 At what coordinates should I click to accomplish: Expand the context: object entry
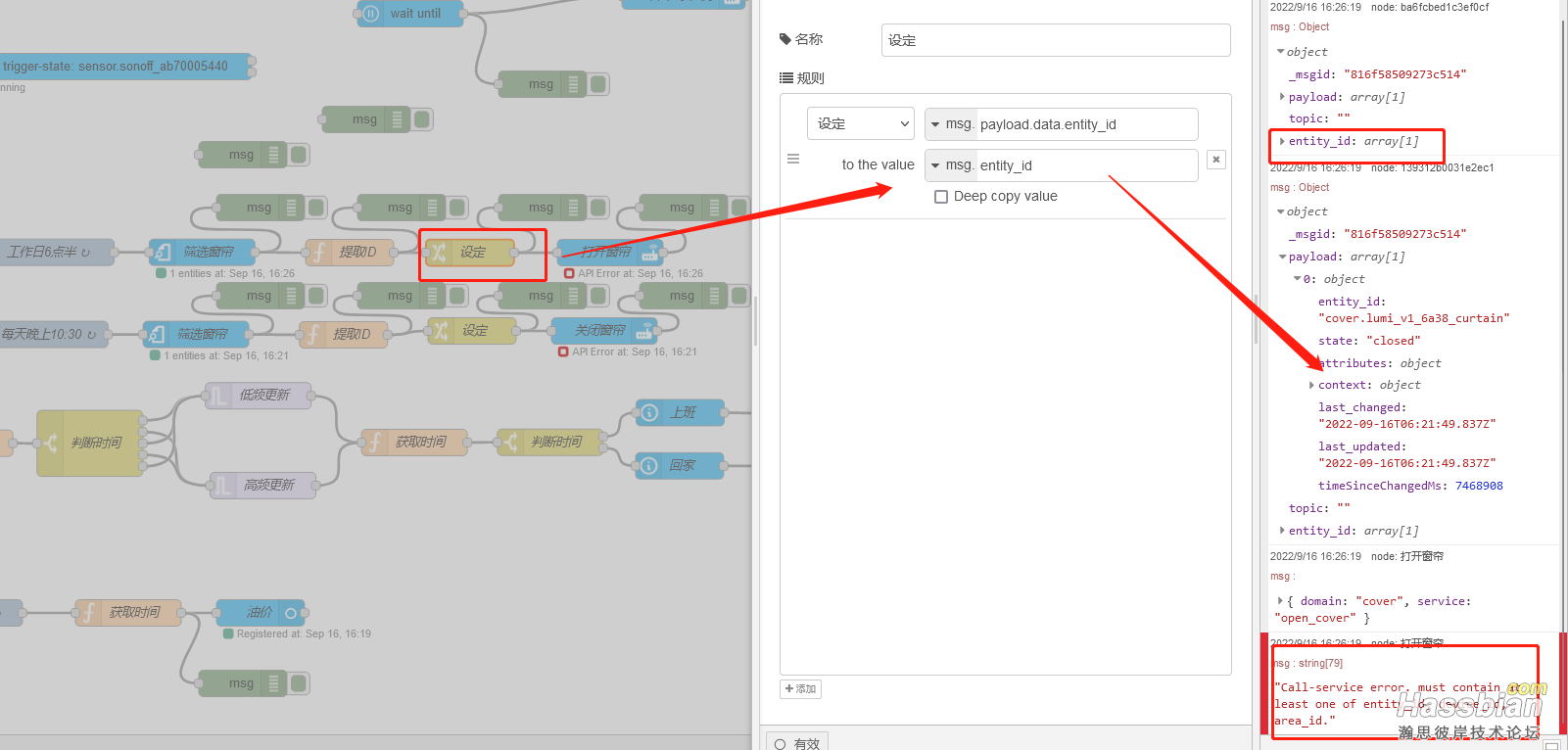pos(1311,385)
